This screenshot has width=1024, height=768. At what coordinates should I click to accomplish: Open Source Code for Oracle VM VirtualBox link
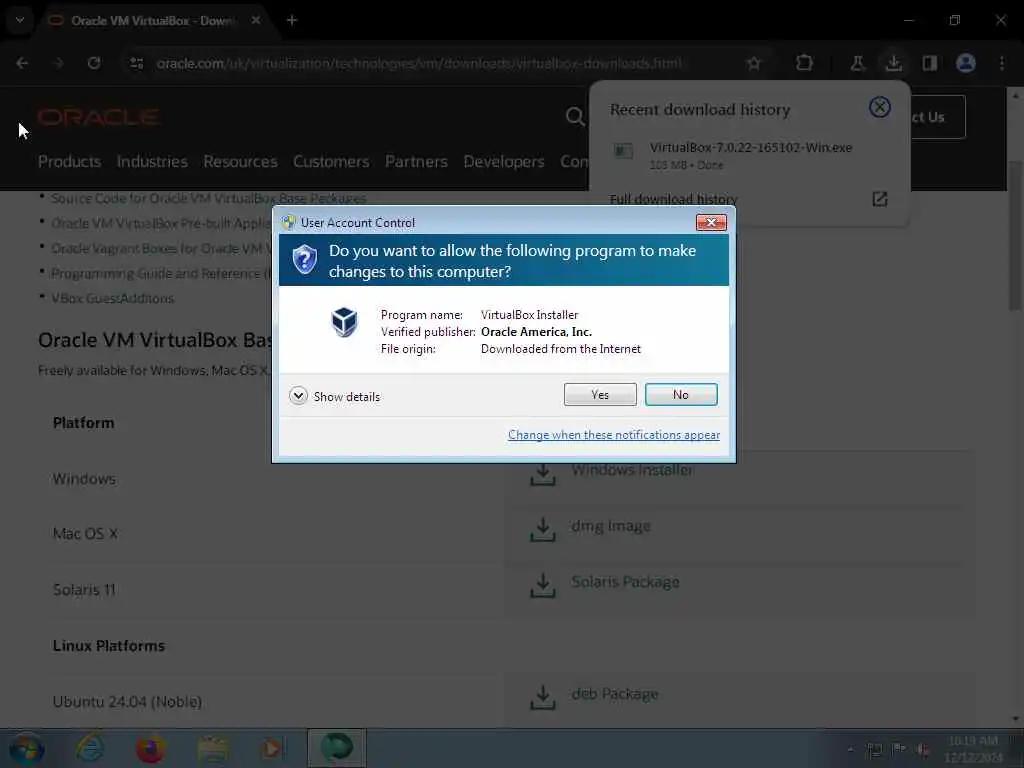click(x=208, y=198)
